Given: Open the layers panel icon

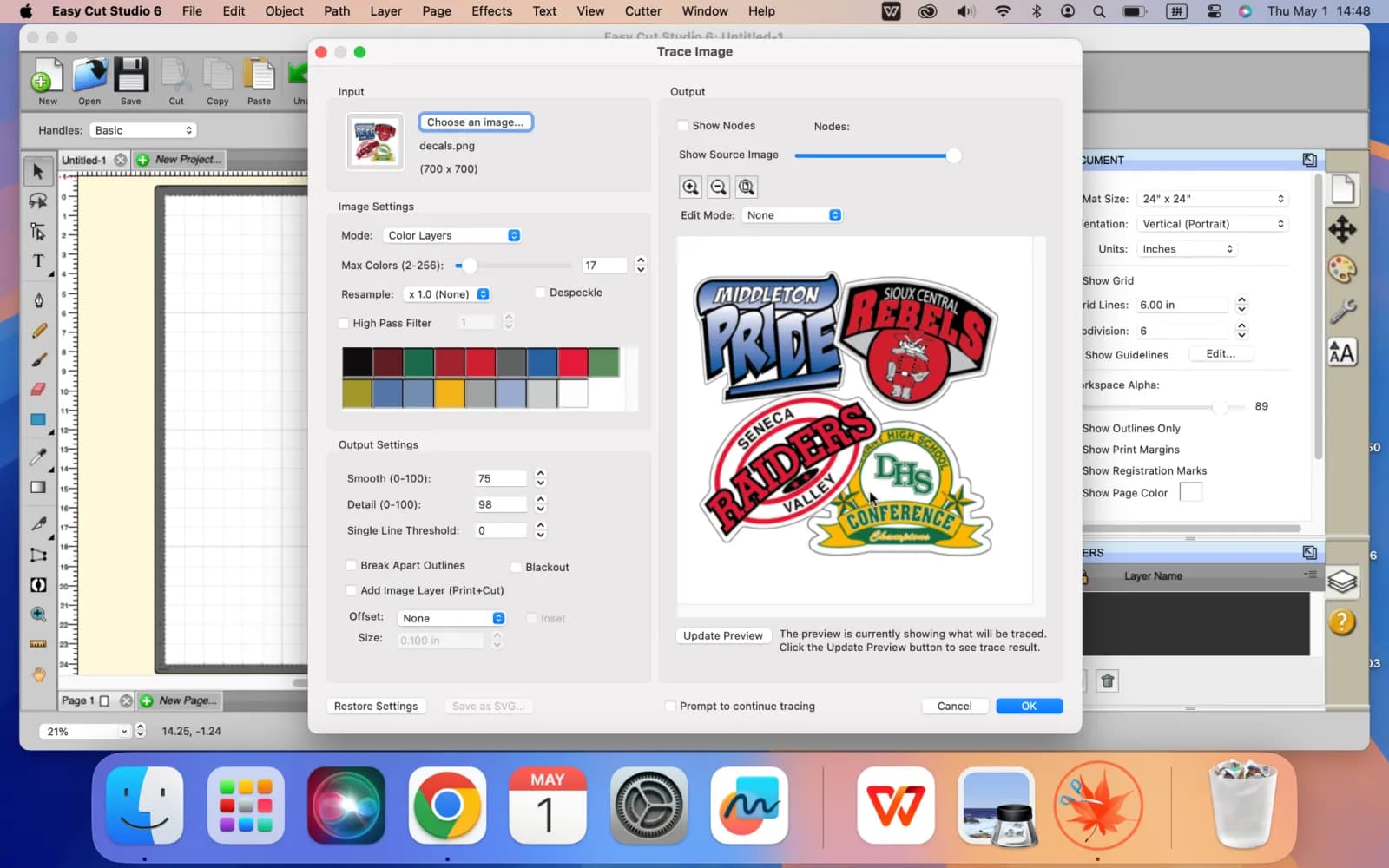Looking at the screenshot, I should pyautogui.click(x=1342, y=582).
